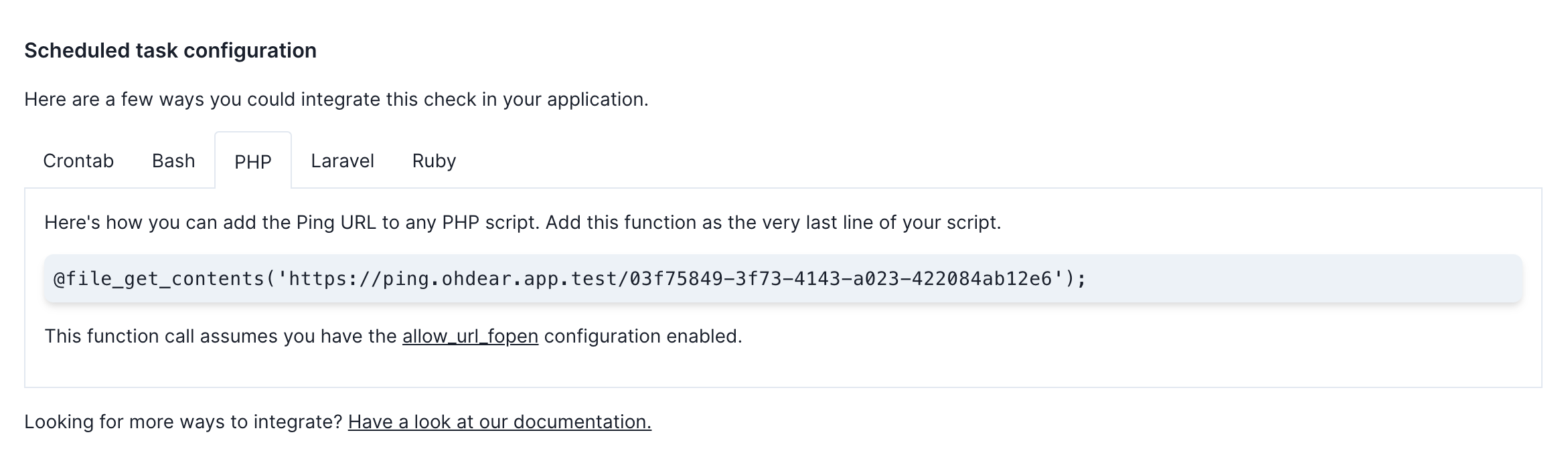Show the Laravel integration tab
Screen dimensions: 1568x459
pos(342,161)
